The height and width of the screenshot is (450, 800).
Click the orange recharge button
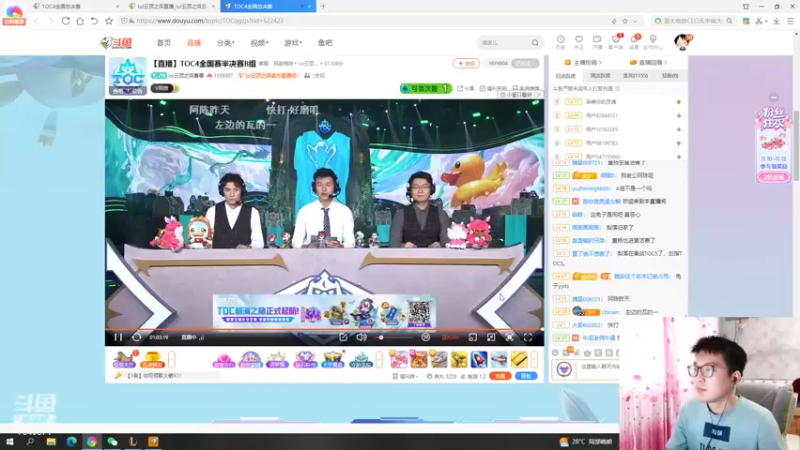[x=500, y=376]
